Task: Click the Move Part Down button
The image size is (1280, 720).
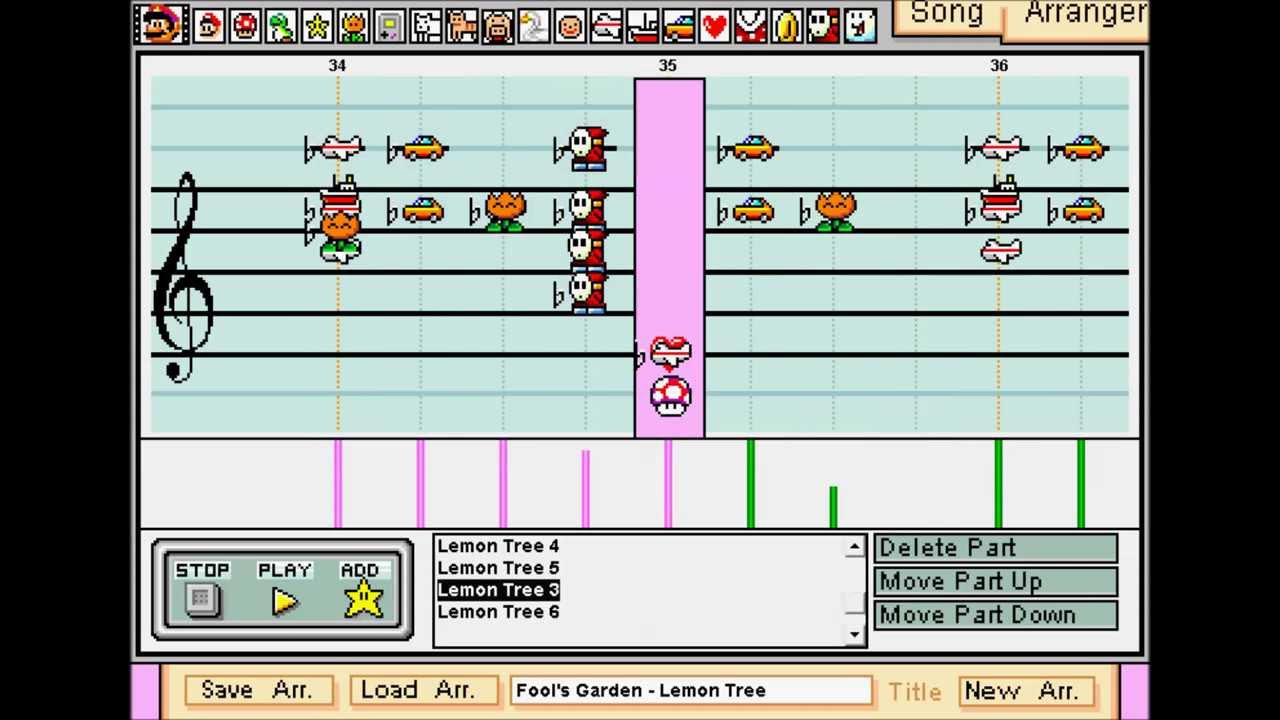Action: [x=996, y=616]
